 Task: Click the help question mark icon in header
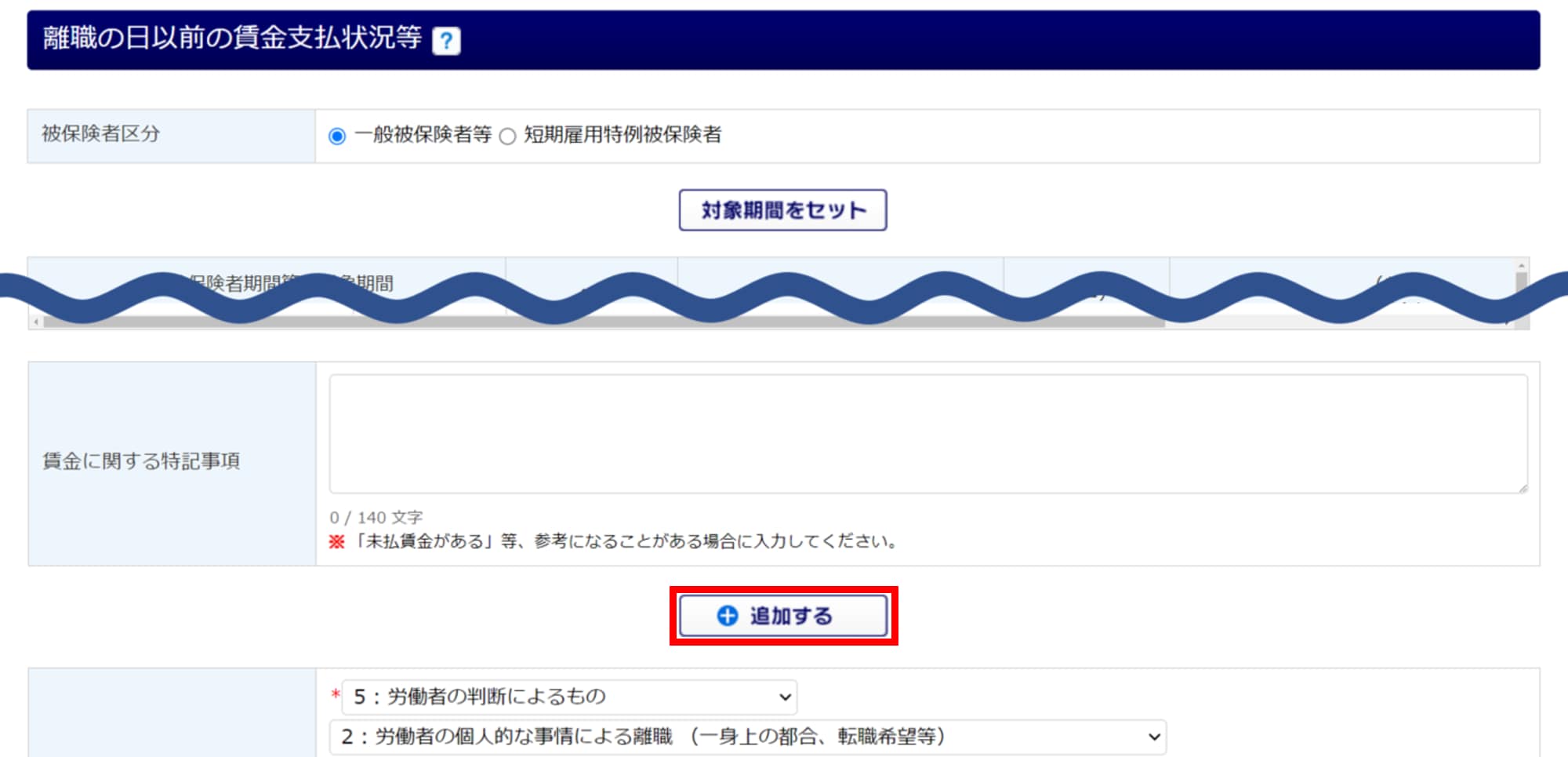tap(446, 40)
